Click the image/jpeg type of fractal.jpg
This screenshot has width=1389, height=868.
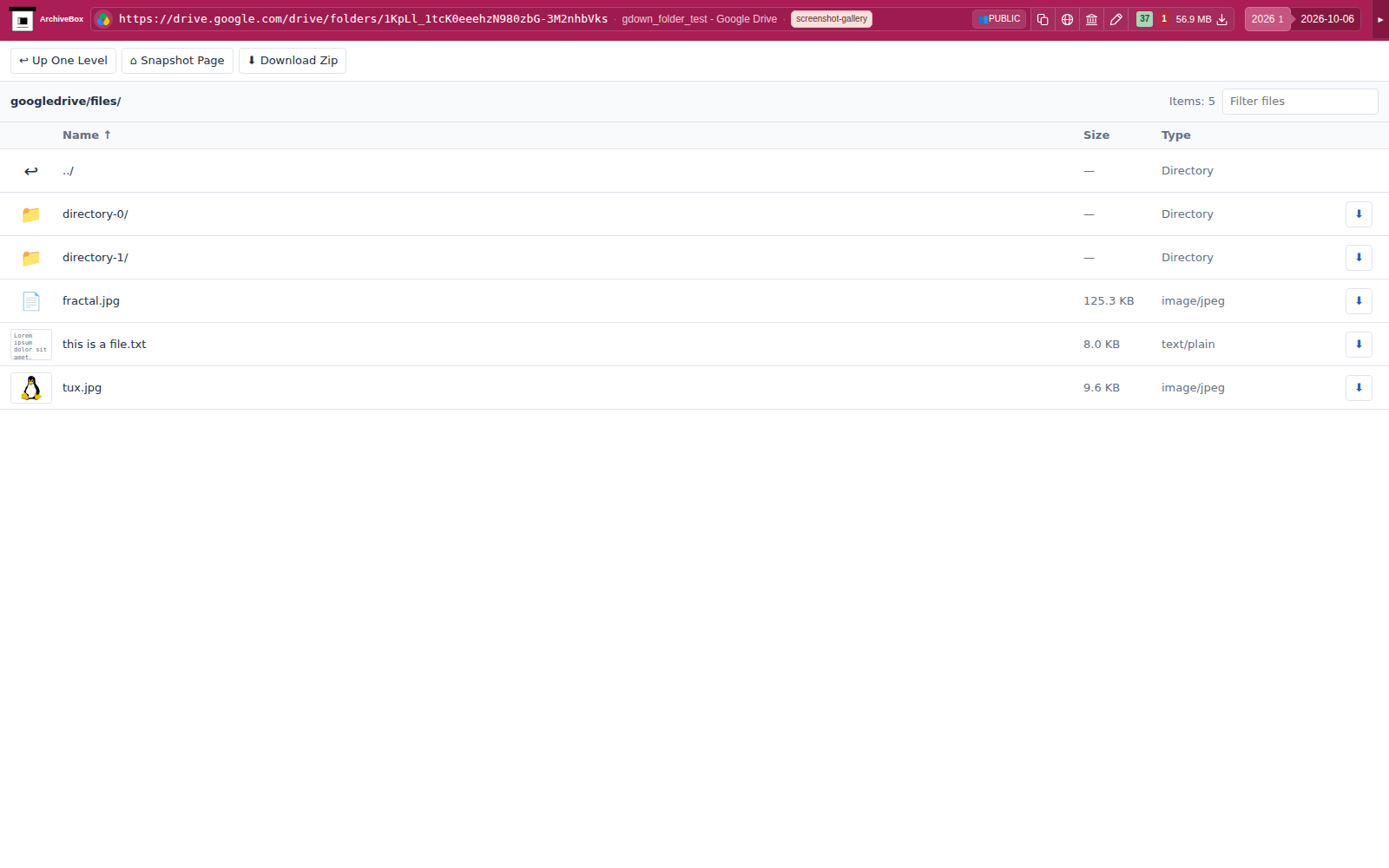(1193, 301)
